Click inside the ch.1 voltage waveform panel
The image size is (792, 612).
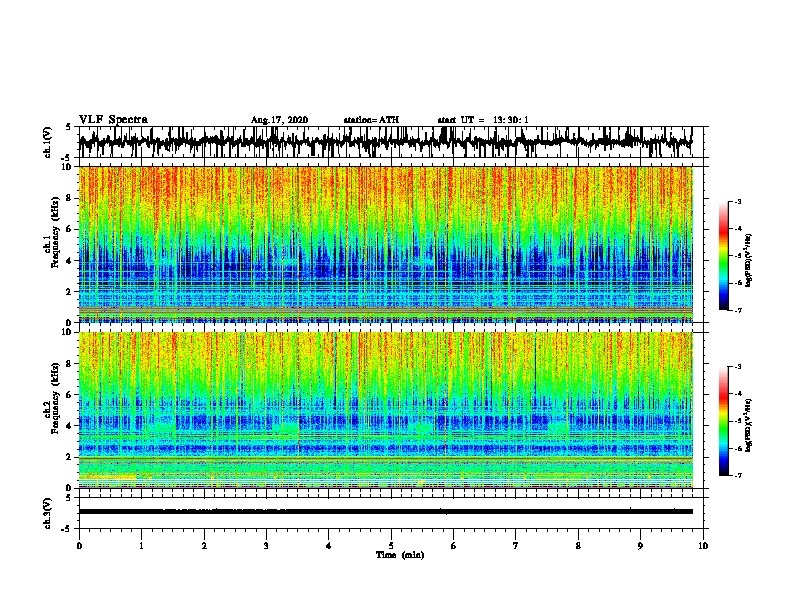[391, 142]
